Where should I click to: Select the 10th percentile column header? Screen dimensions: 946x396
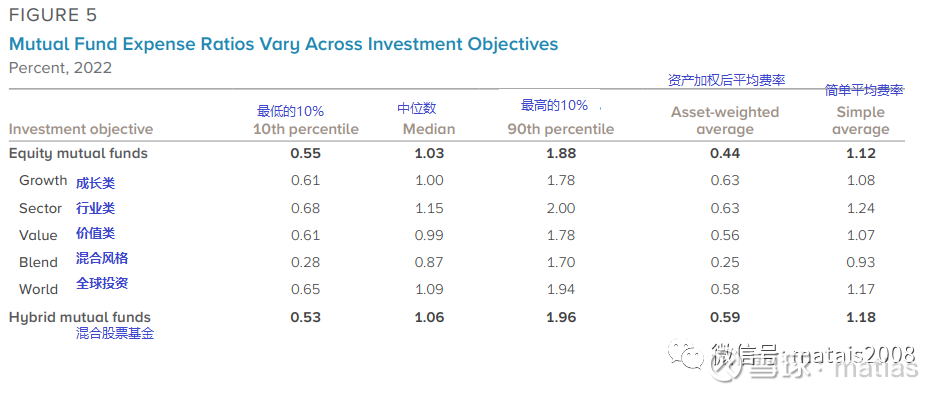coord(305,129)
